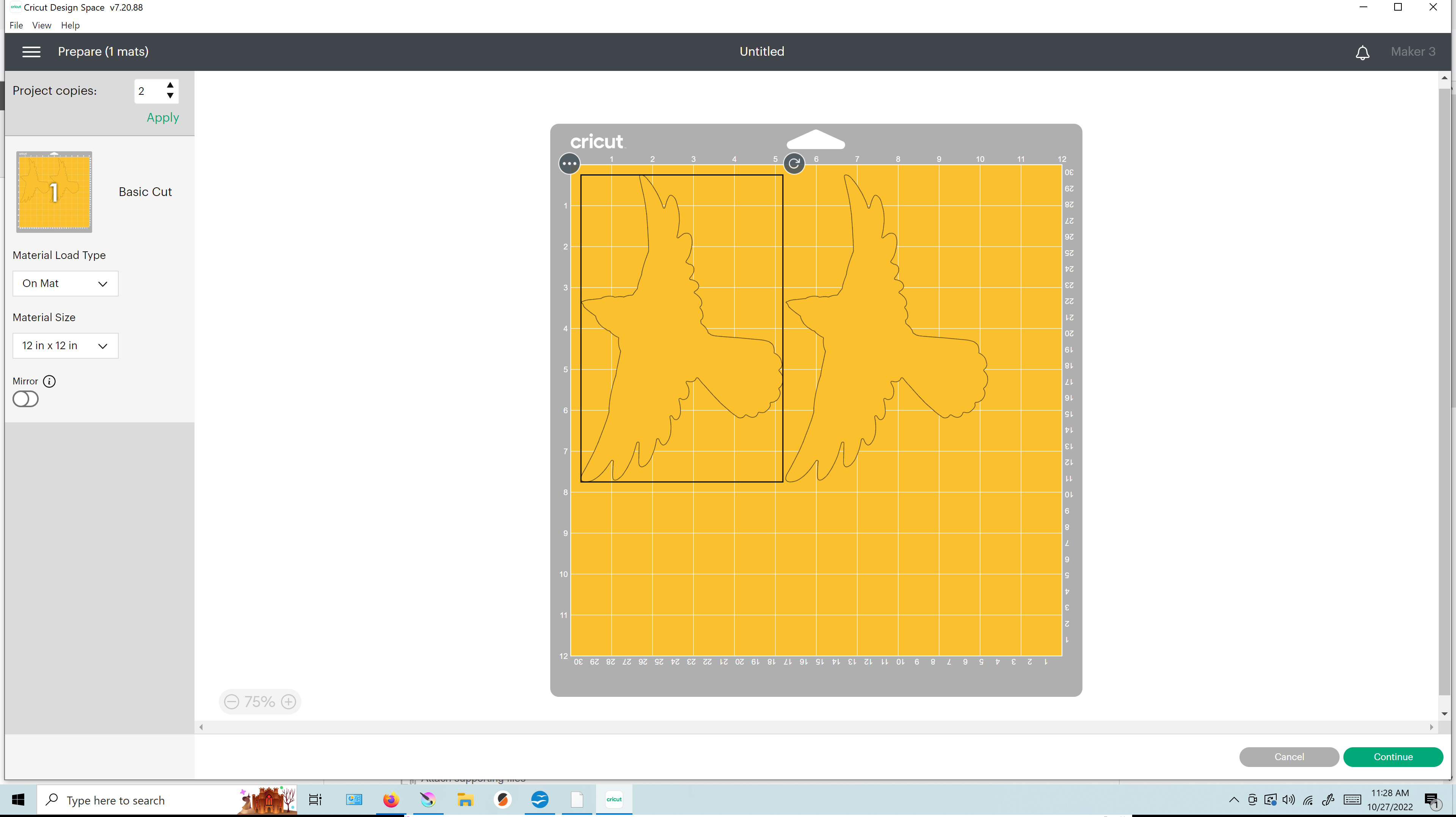Image resolution: width=1456 pixels, height=817 pixels.
Task: Open the Maker 3 machine selector
Action: click(1413, 52)
